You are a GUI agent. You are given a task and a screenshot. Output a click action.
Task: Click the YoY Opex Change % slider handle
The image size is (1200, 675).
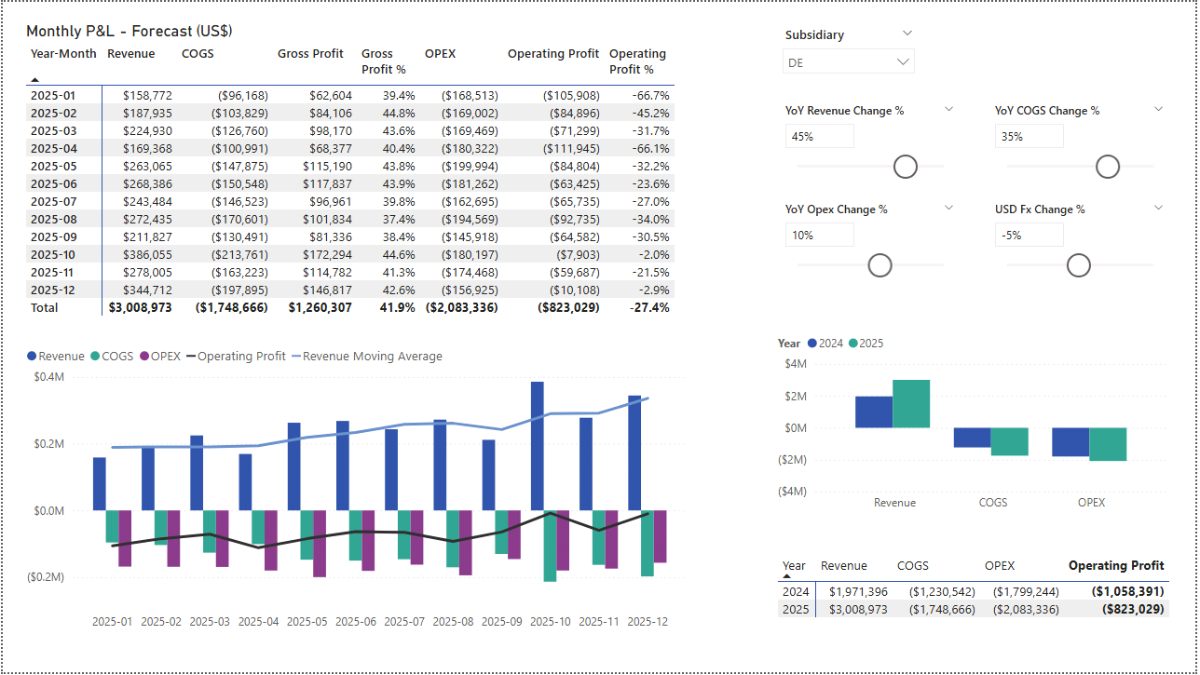pos(880,265)
